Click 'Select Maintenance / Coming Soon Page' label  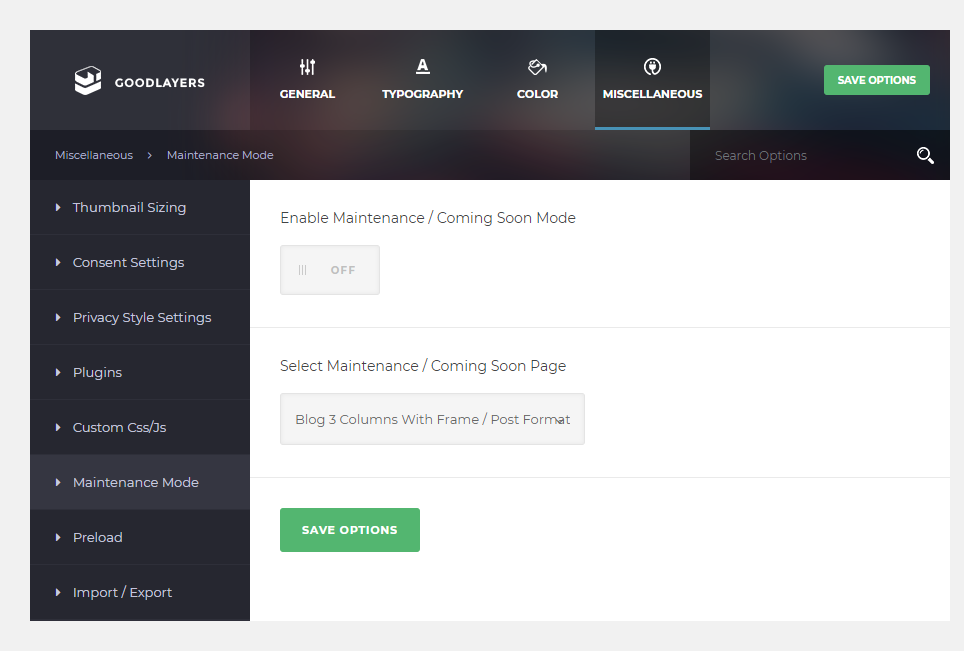(x=423, y=366)
